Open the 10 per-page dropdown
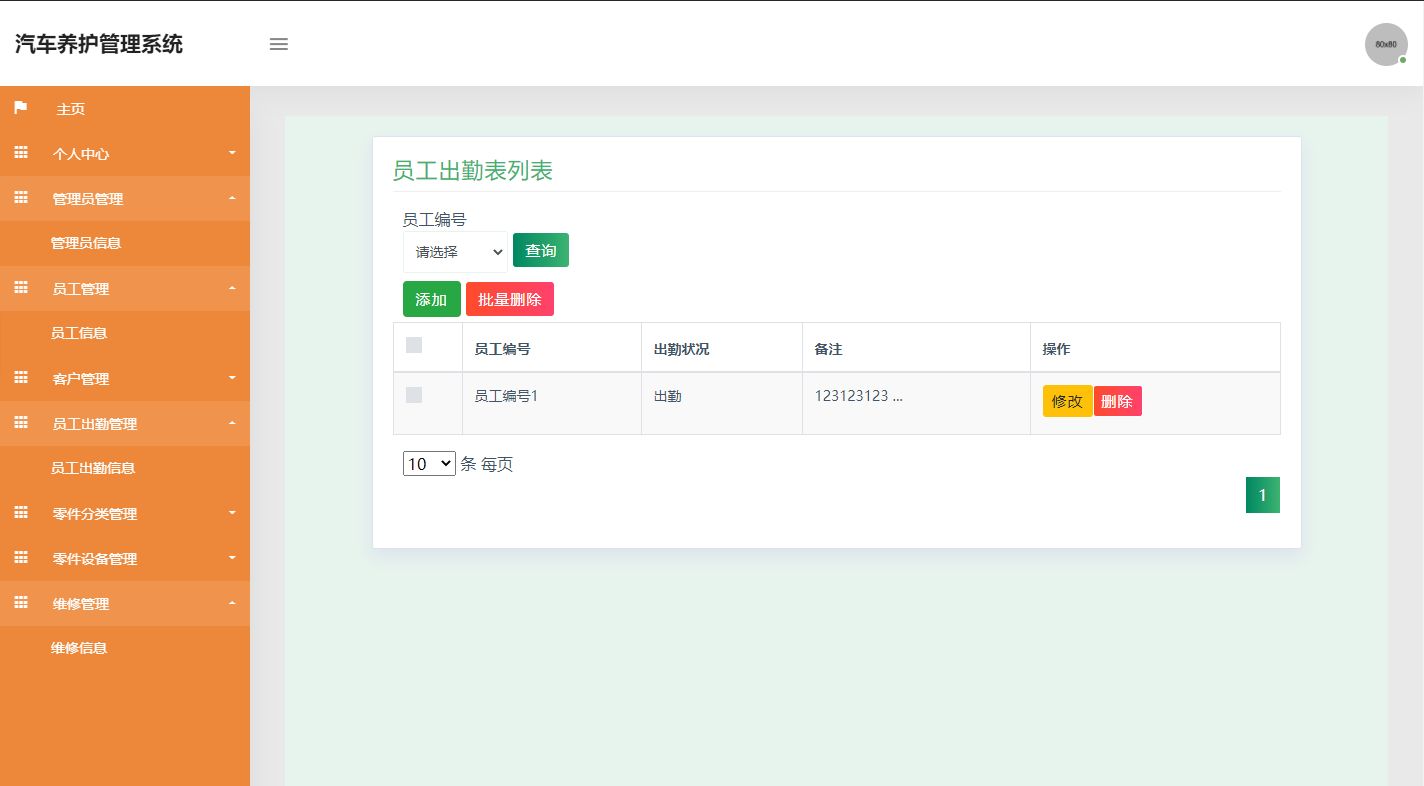1424x786 pixels. pos(429,464)
